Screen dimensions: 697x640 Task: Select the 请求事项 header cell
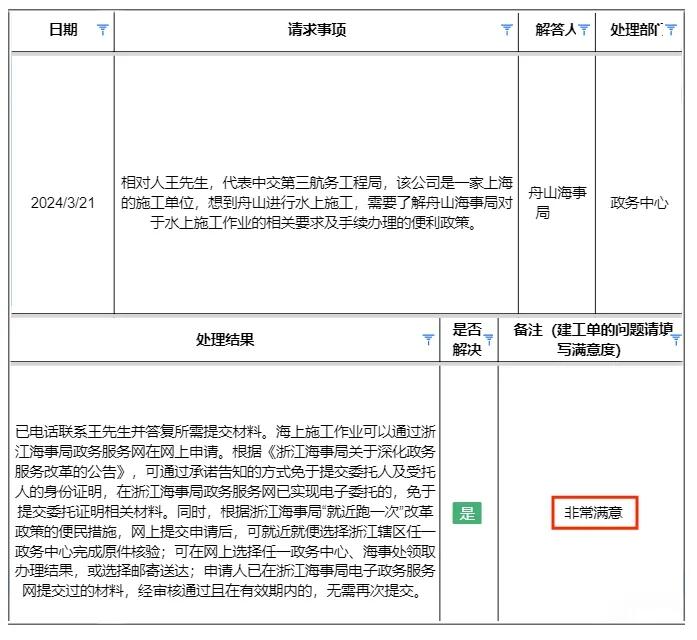tap(316, 30)
